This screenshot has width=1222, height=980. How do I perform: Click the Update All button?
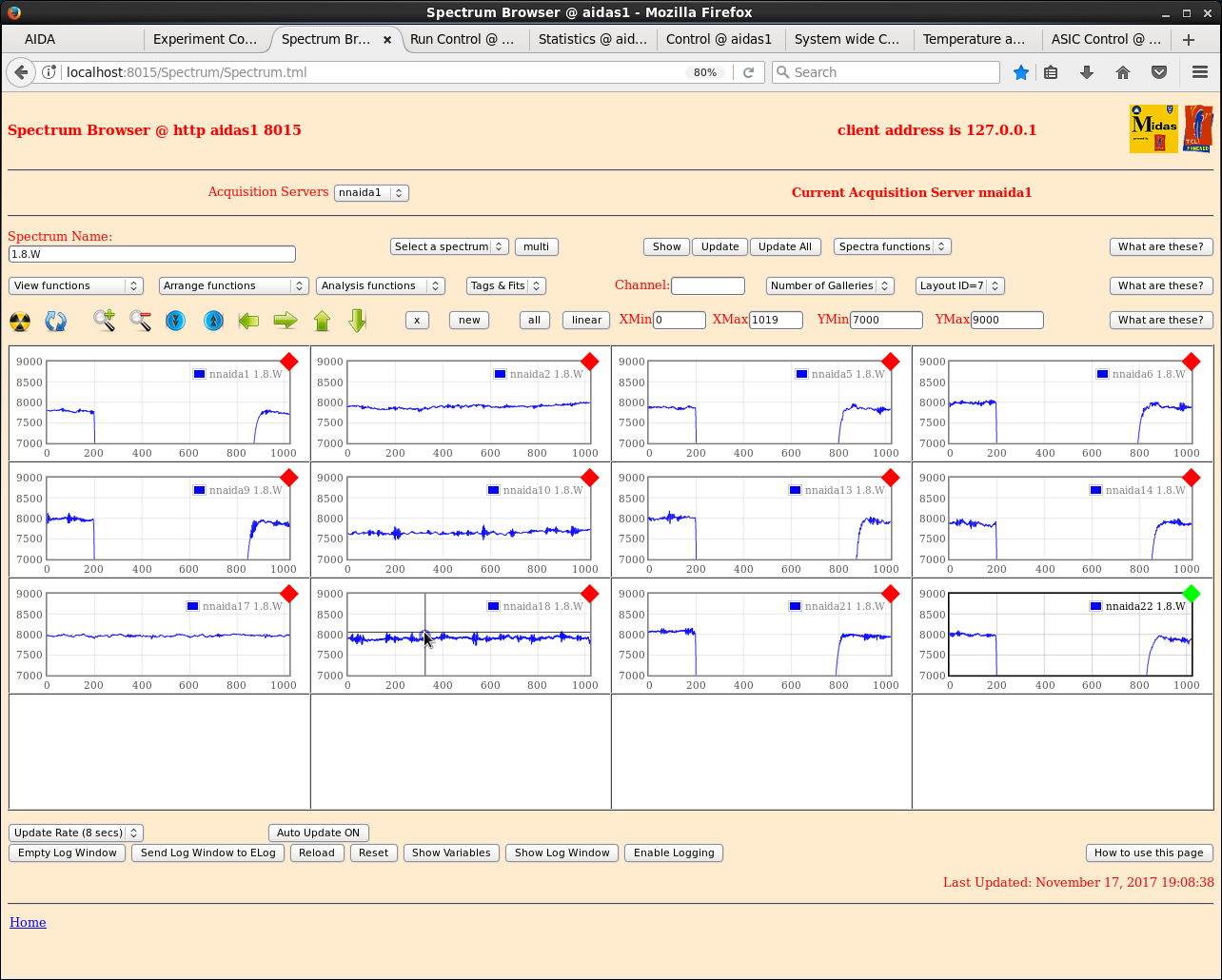click(785, 246)
